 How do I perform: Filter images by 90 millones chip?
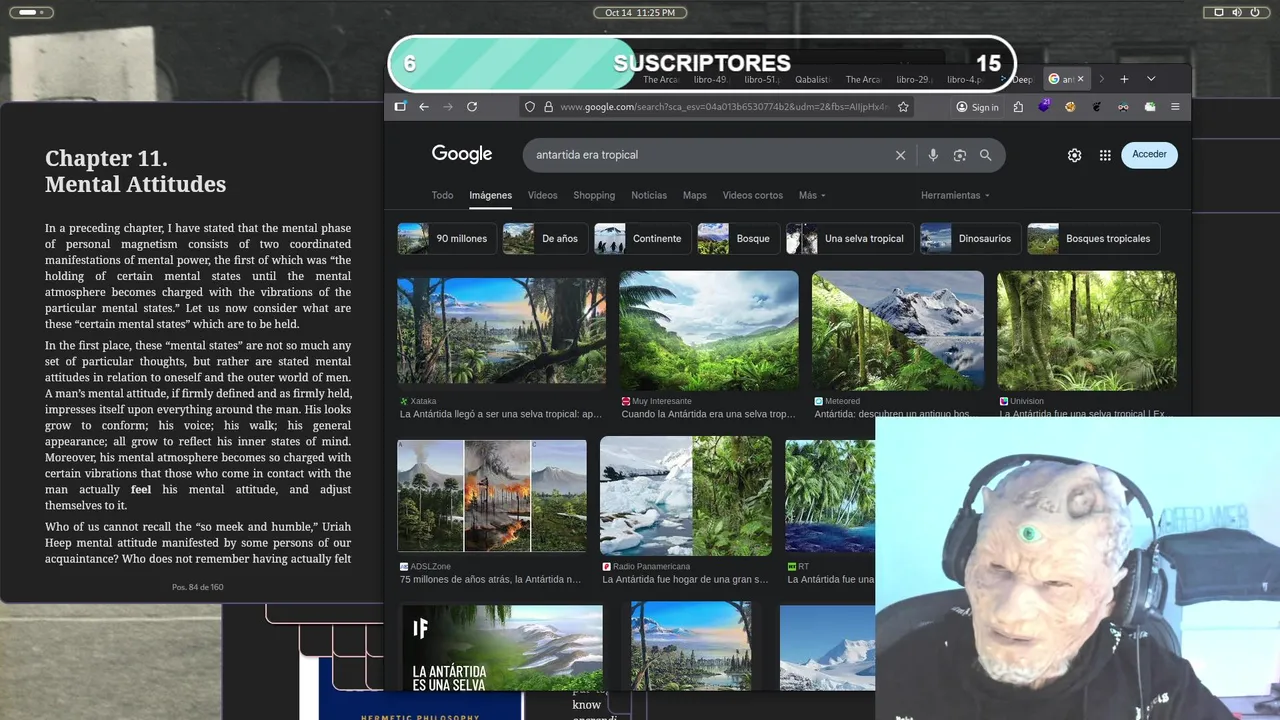coord(446,238)
